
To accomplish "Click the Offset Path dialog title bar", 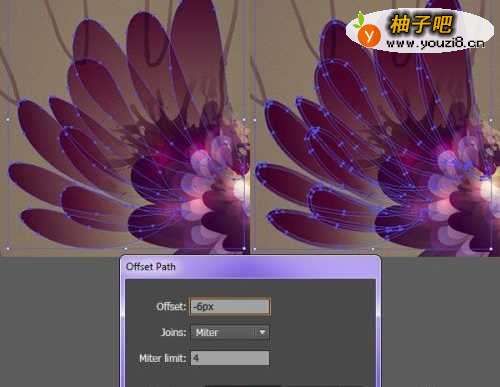I will (x=250, y=267).
